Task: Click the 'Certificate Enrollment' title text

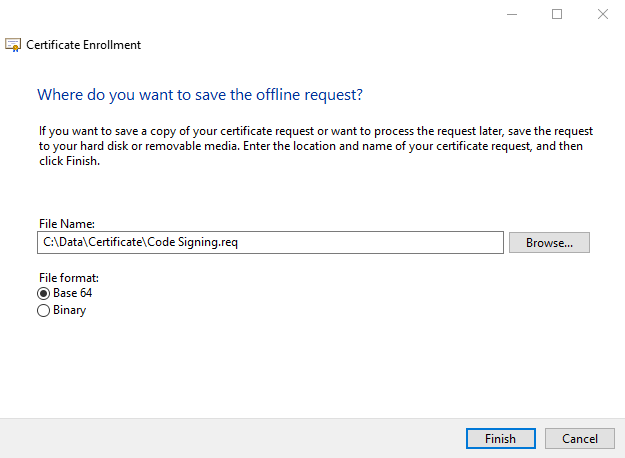Action: (x=83, y=45)
